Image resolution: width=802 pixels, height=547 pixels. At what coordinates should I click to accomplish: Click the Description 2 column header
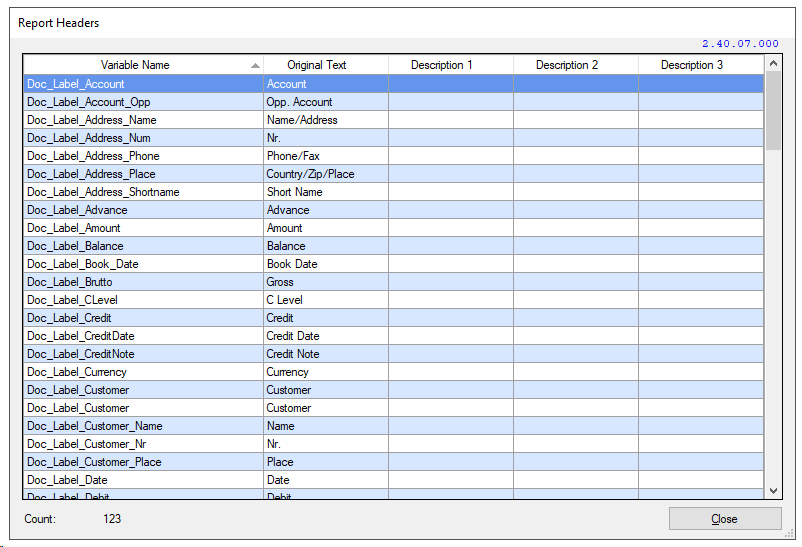pyautogui.click(x=575, y=65)
